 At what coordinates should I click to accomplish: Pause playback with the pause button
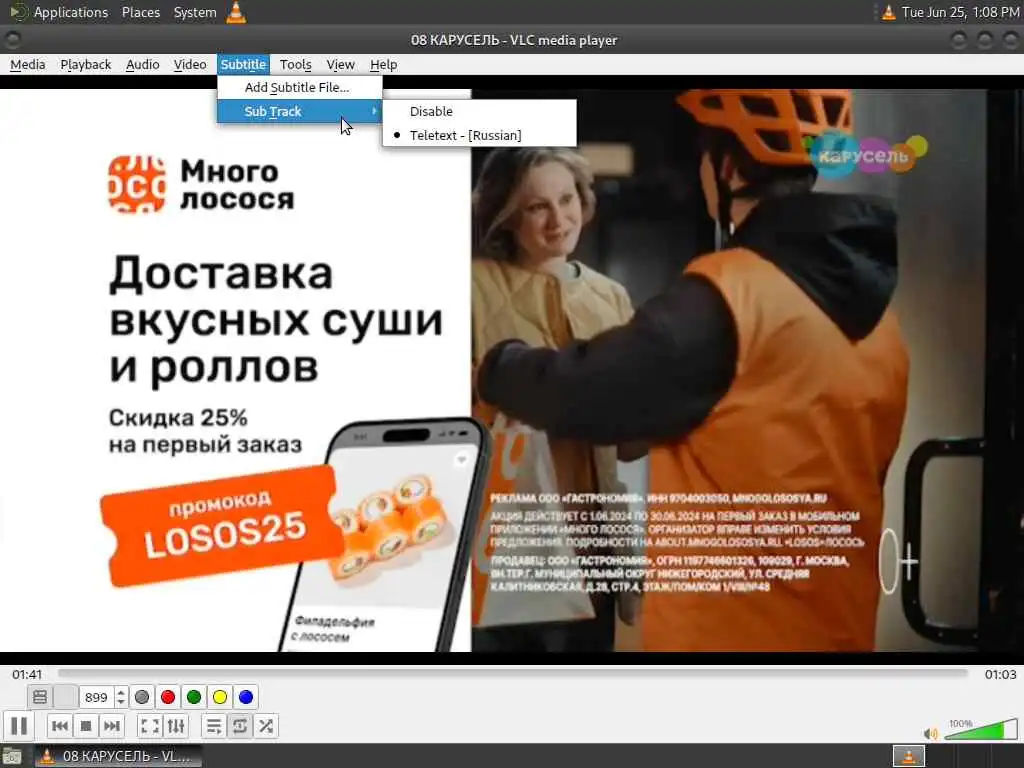19,726
